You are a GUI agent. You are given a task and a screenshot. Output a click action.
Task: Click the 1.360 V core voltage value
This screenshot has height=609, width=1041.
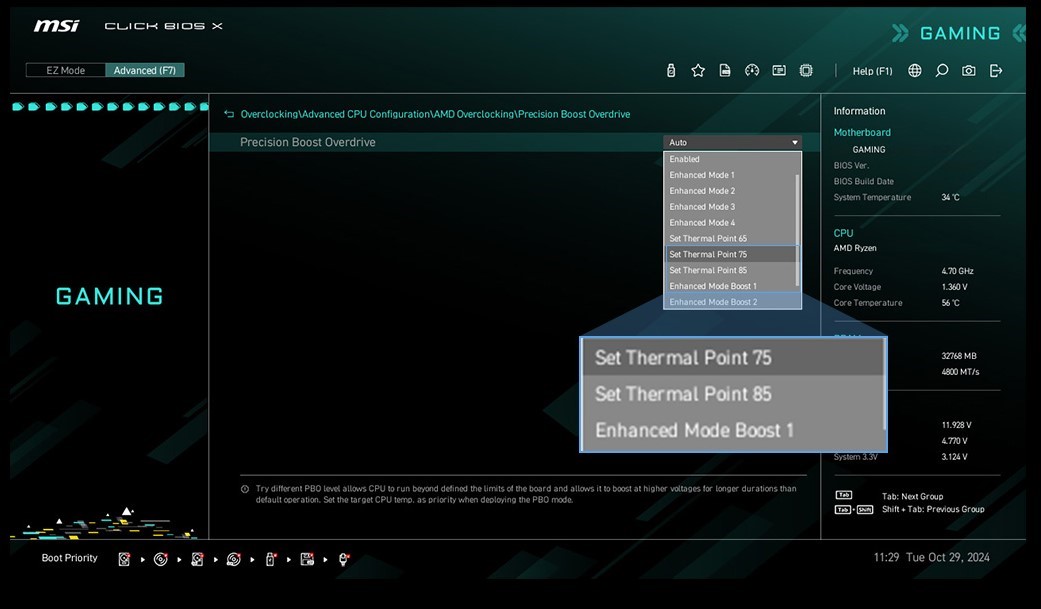954,287
